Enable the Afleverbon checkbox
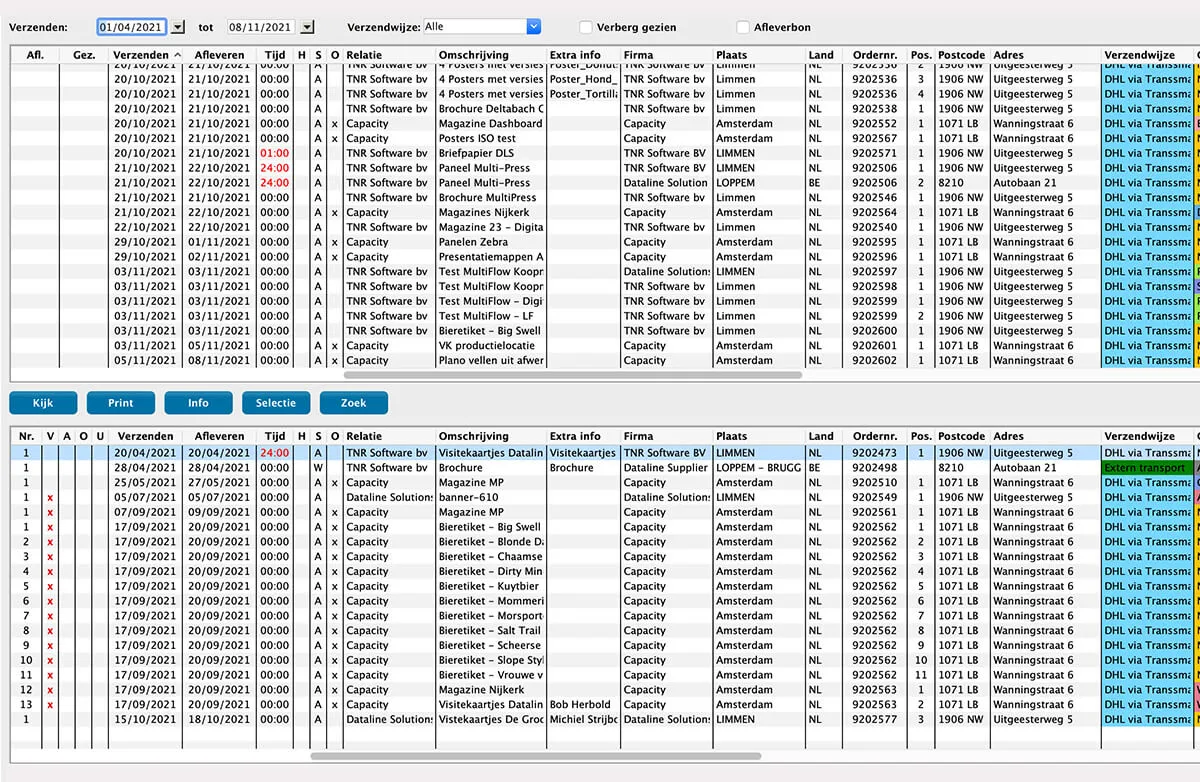1200x782 pixels. point(743,28)
